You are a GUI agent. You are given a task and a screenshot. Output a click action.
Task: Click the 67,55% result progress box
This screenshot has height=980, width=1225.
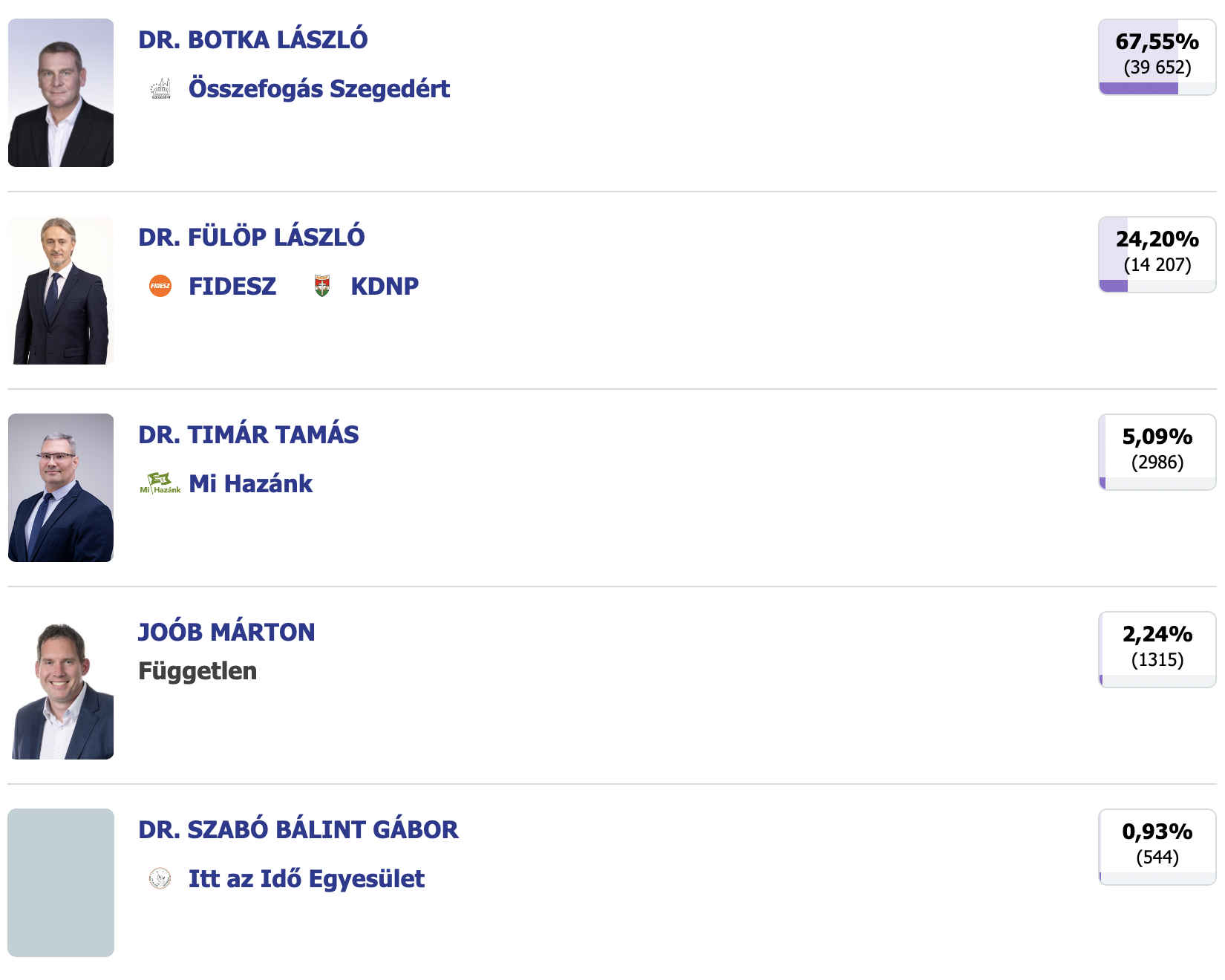pos(1157,57)
